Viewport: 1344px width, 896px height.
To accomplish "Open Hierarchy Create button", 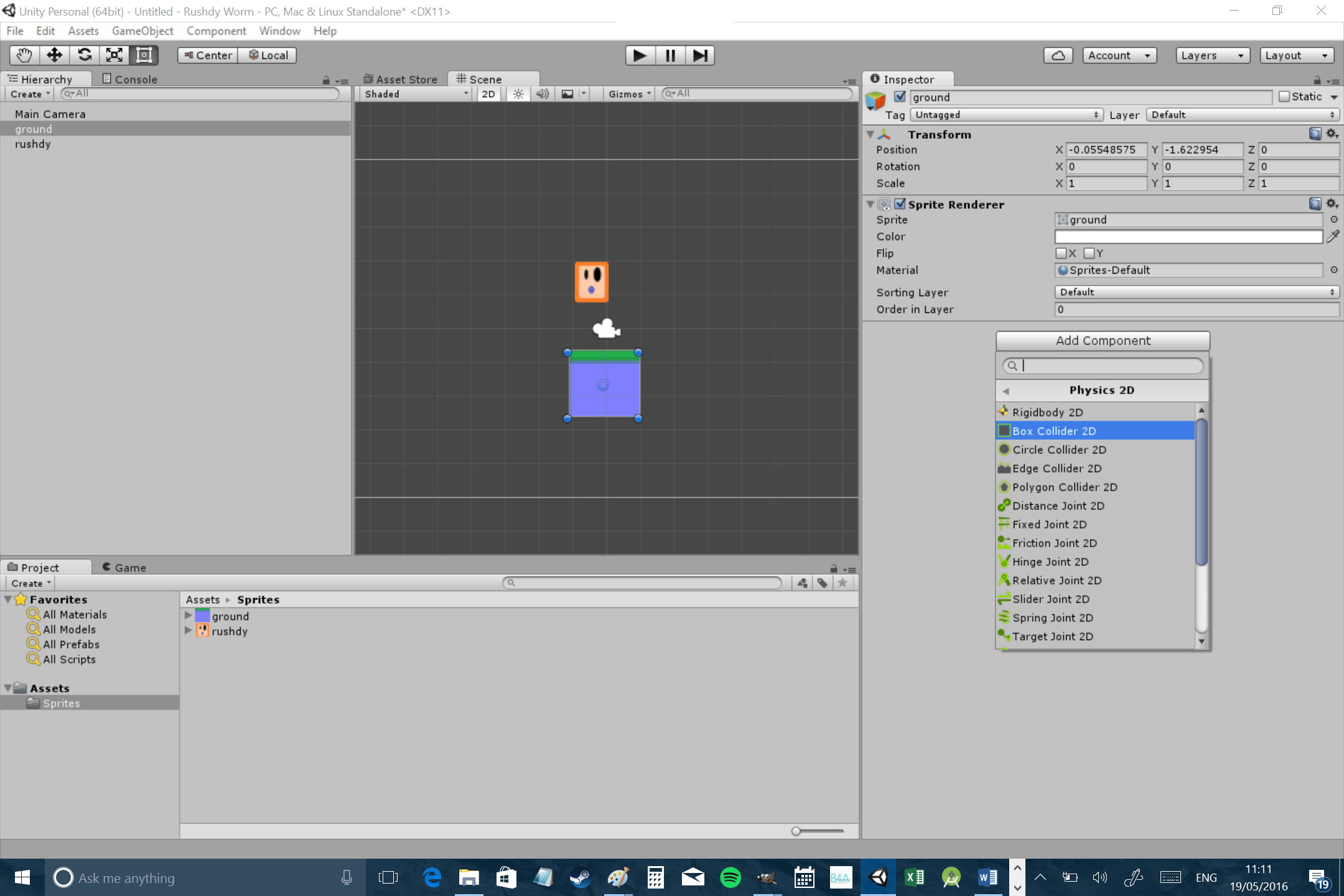I will pyautogui.click(x=30, y=94).
